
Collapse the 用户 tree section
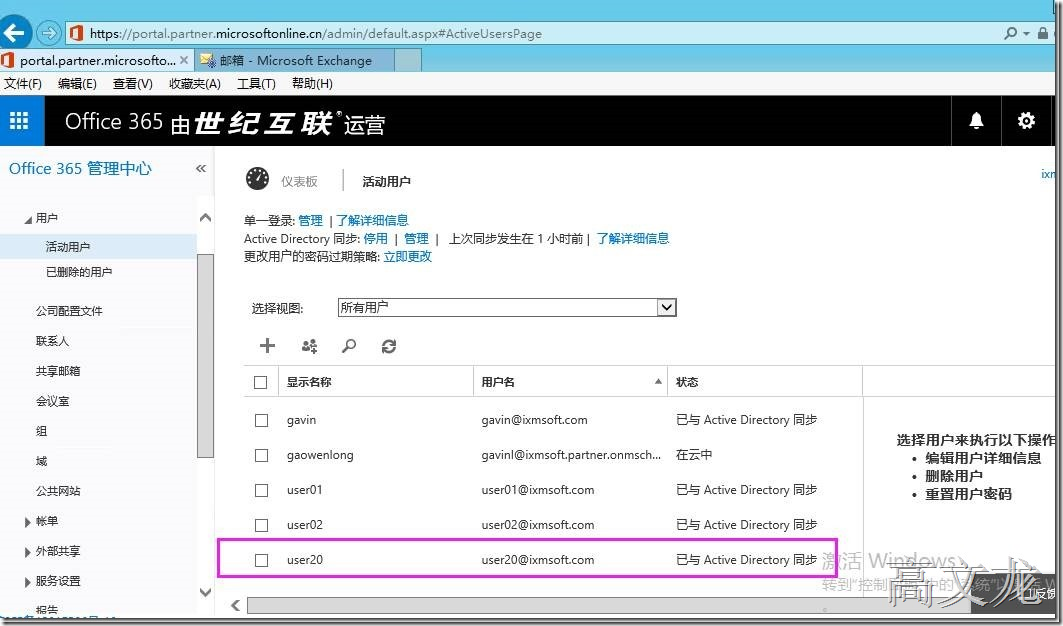pyautogui.click(x=28, y=219)
